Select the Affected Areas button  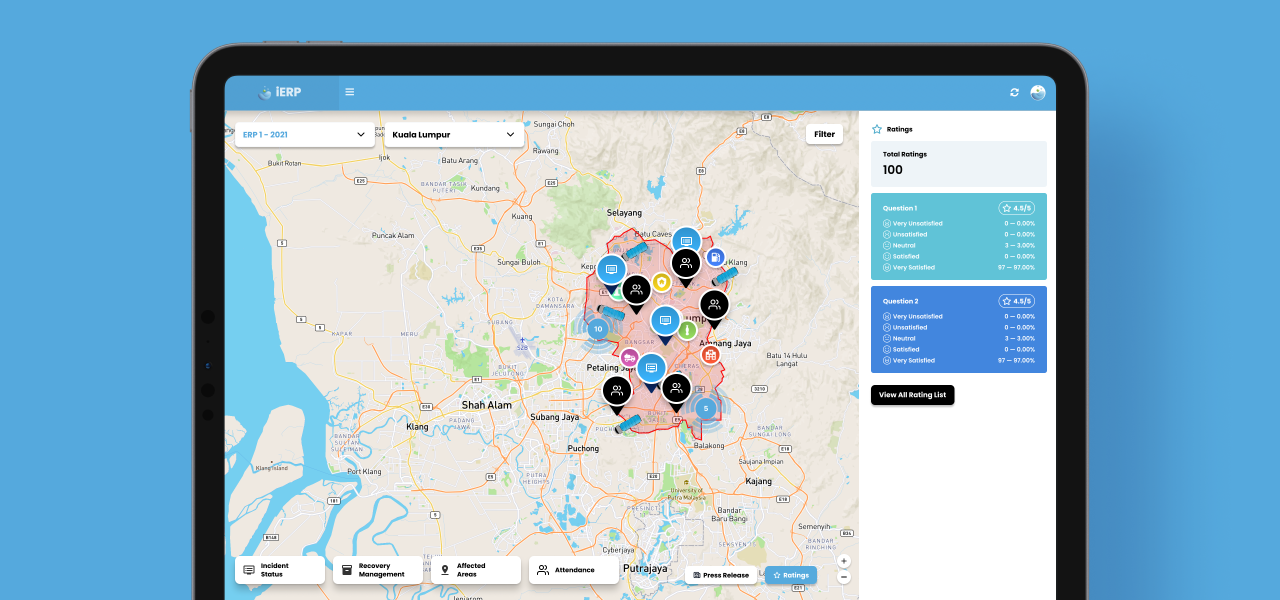[x=476, y=570]
